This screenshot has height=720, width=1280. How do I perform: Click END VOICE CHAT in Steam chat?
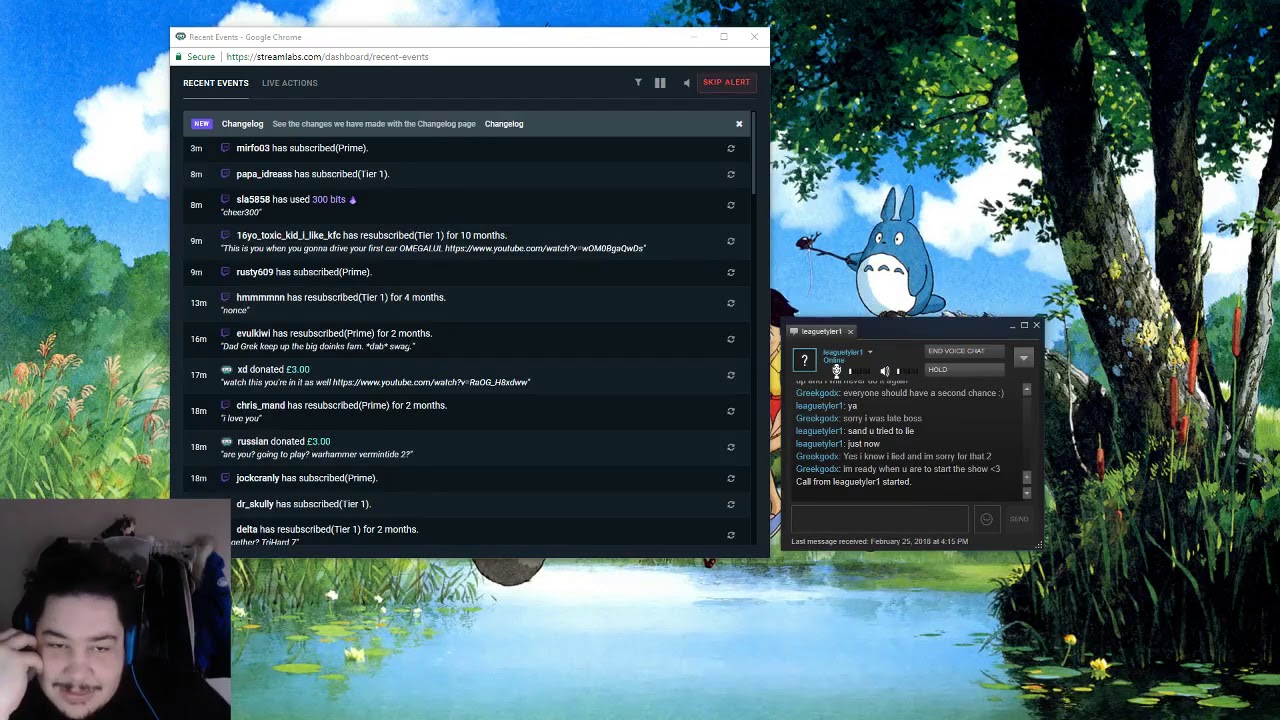[x=964, y=351]
